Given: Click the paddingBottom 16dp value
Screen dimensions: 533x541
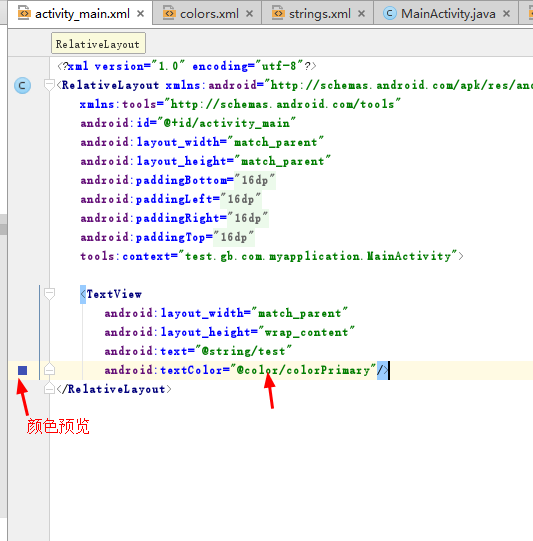Looking at the screenshot, I should click(255, 180).
